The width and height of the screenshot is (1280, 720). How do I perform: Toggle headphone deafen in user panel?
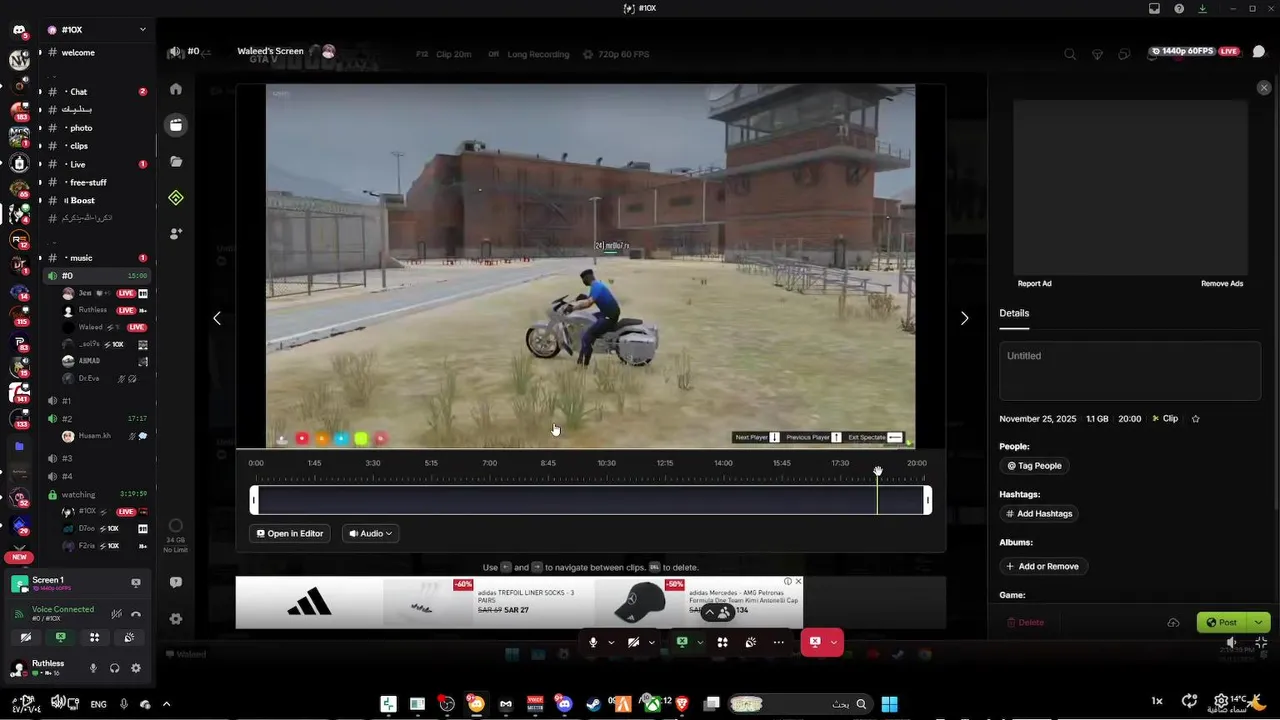point(115,668)
